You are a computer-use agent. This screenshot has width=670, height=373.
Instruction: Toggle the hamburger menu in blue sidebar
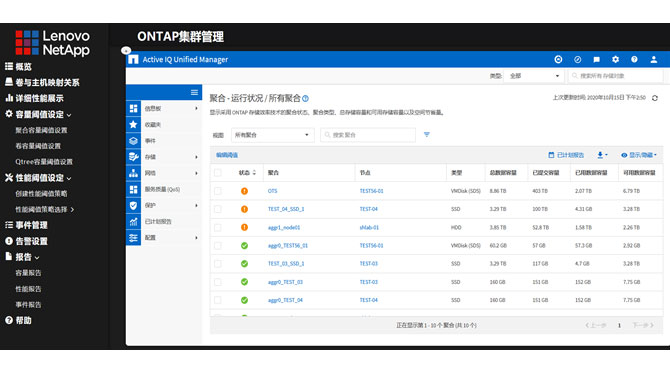(x=194, y=92)
